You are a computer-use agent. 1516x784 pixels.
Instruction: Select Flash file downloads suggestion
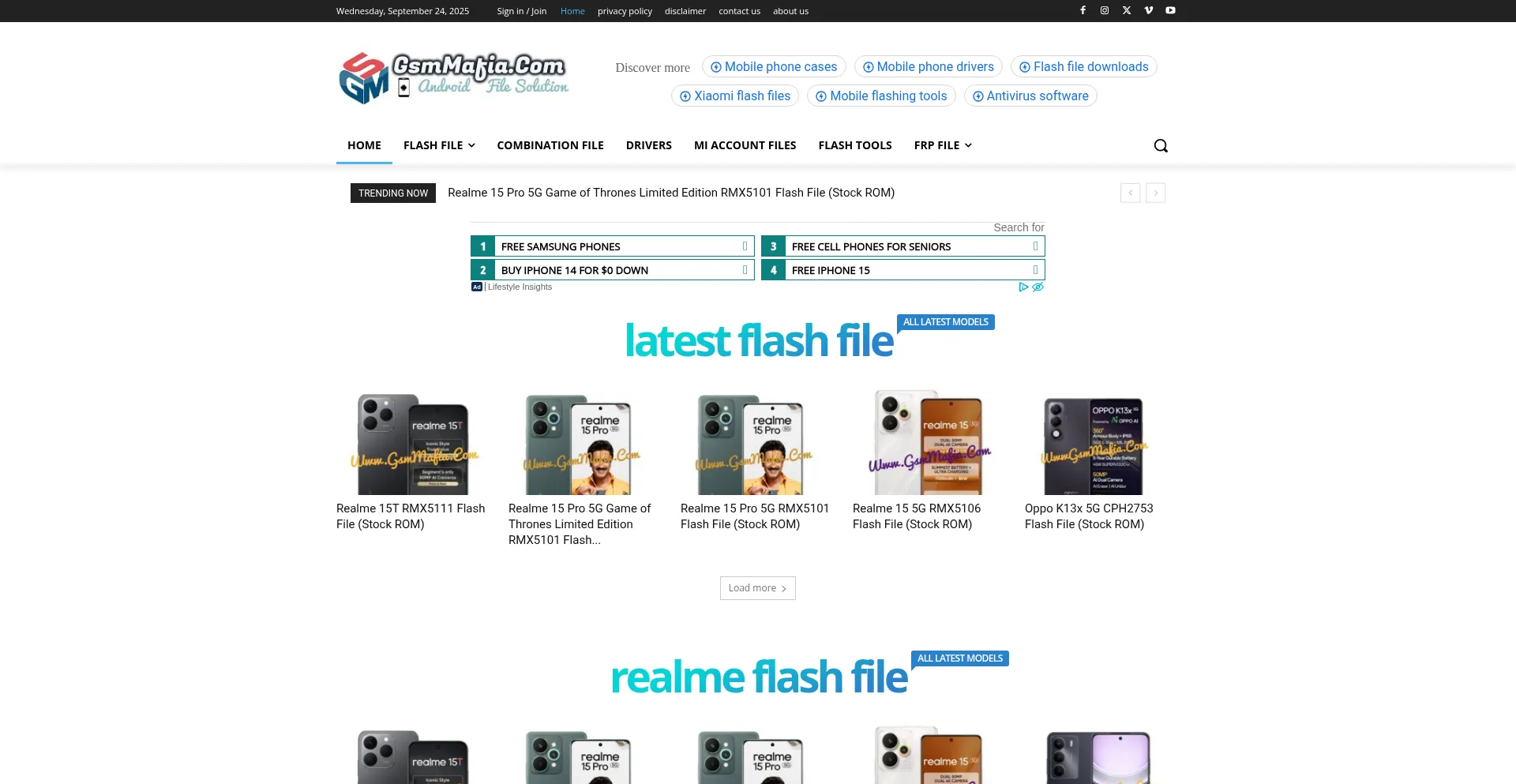(x=1084, y=67)
